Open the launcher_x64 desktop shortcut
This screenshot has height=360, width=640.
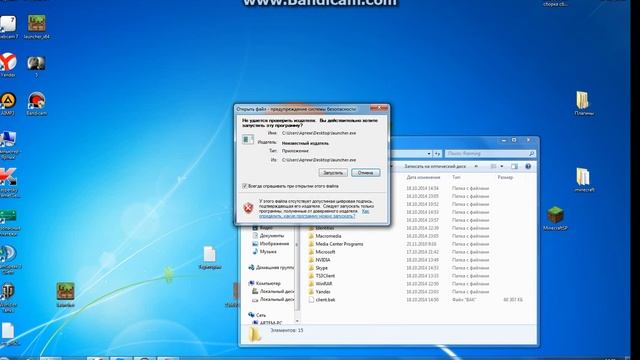(36, 27)
